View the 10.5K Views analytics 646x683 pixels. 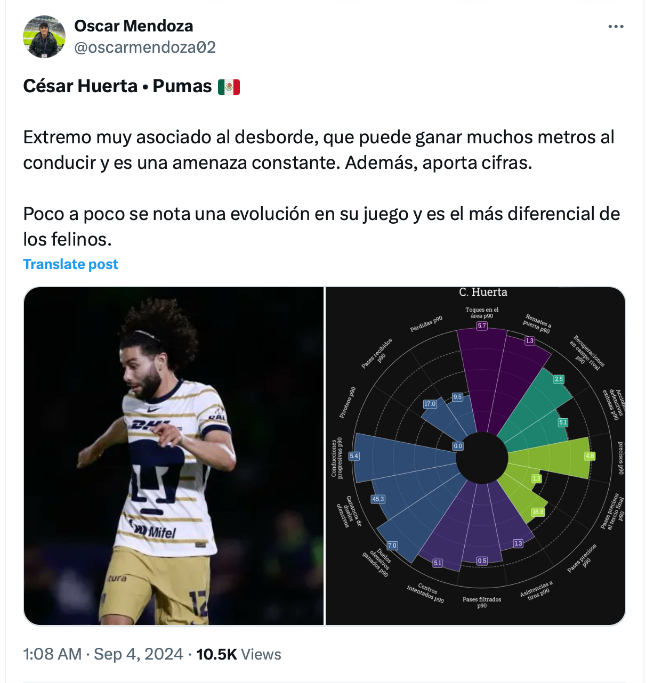click(x=238, y=654)
